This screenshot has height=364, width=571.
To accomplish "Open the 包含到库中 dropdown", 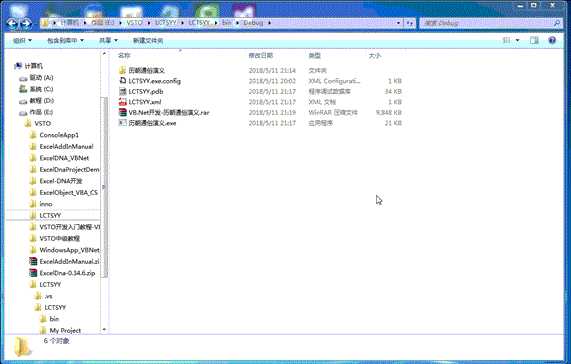I will (x=65, y=40).
